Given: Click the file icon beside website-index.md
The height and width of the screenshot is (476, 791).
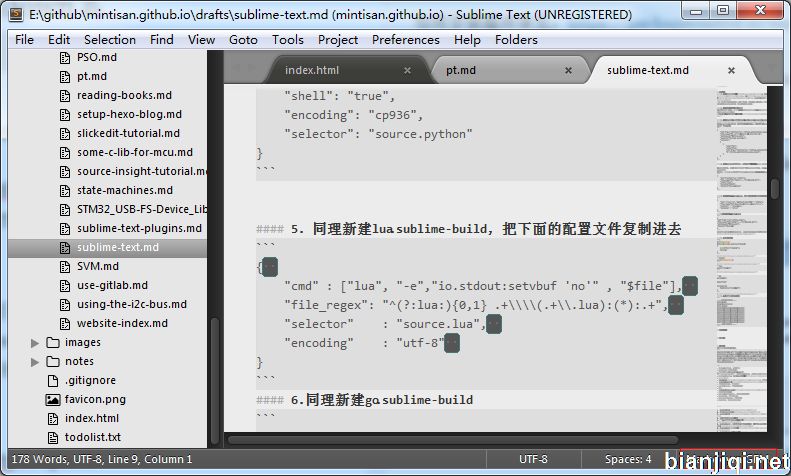Looking at the screenshot, I should pyautogui.click(x=65, y=324).
